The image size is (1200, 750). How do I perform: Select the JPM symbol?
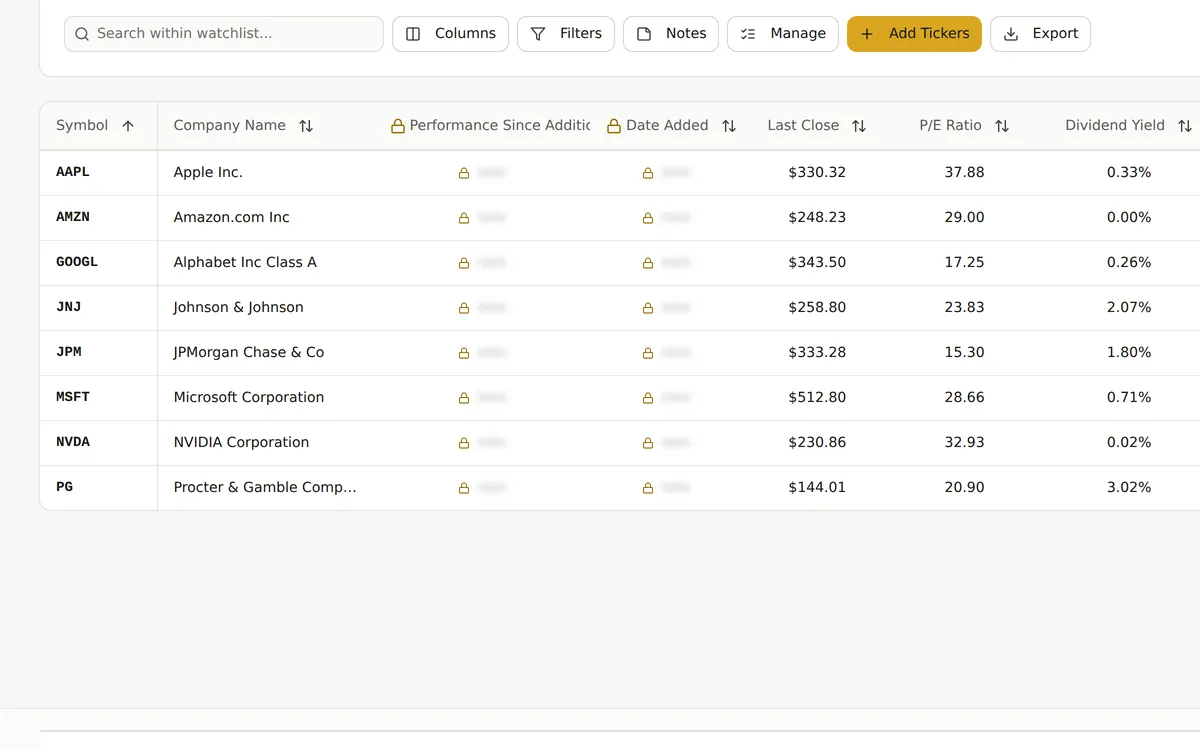[x=68, y=352]
